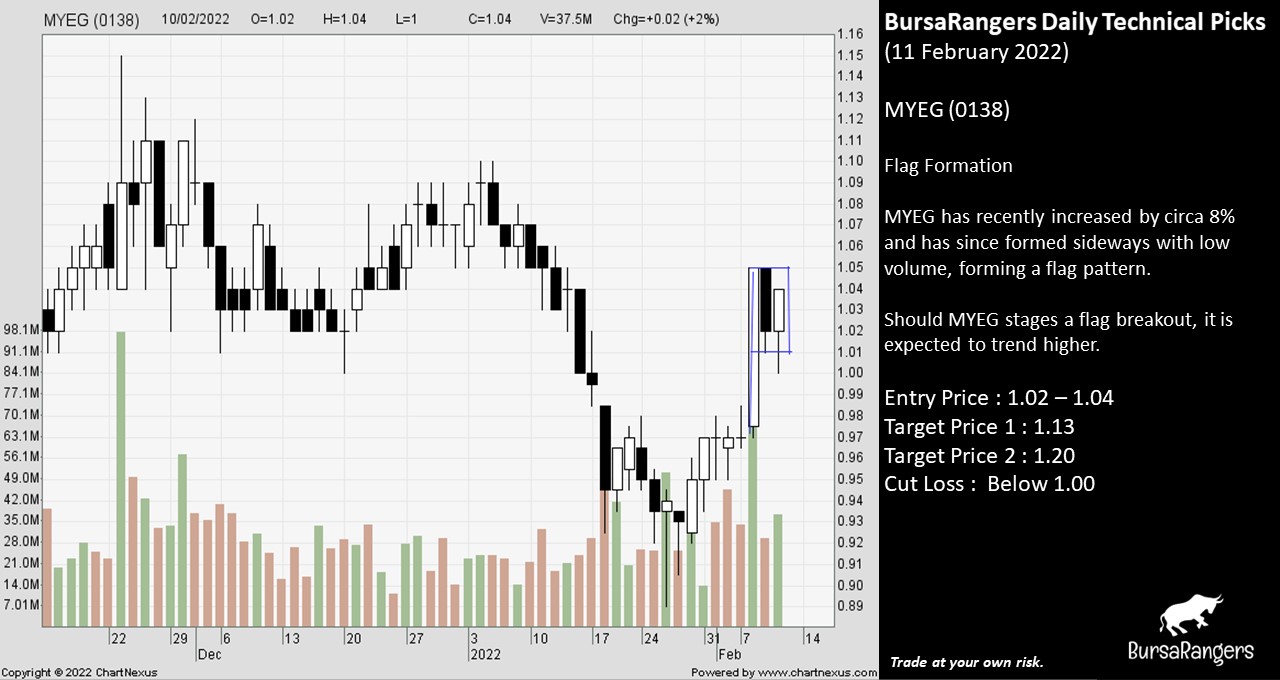Viewport: 1280px width, 680px height.
Task: Click the 1.05 price axis label
Action: point(851,267)
